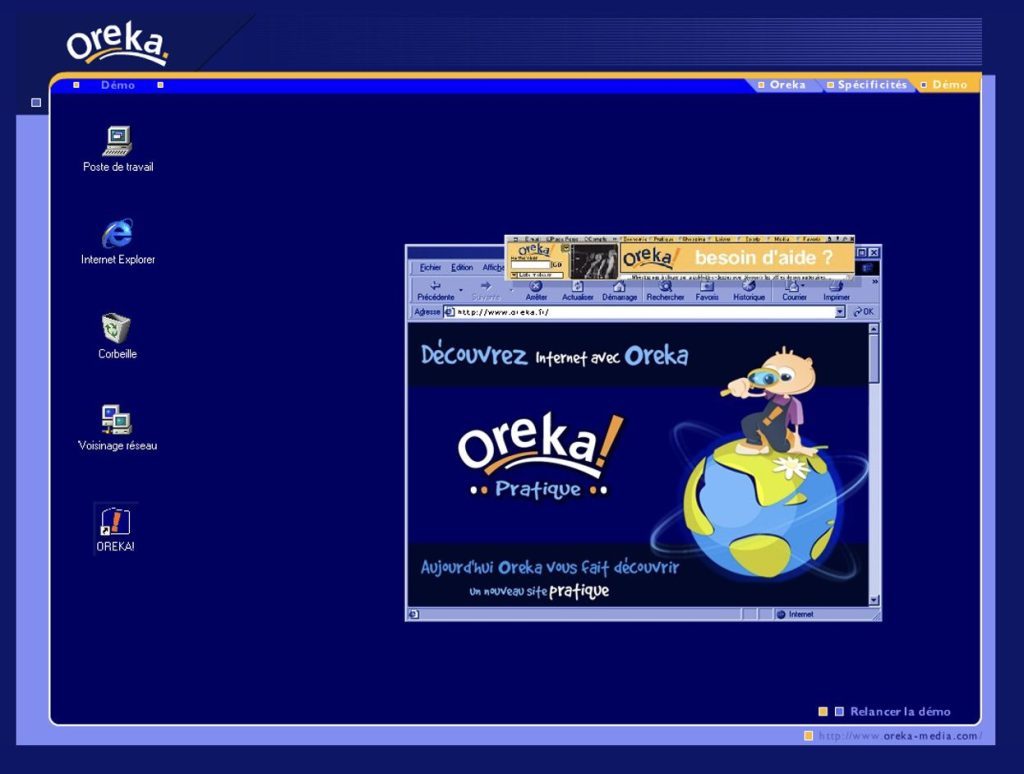Click the search field in Oreka bar
This screenshot has height=774, width=1024.
point(530,265)
